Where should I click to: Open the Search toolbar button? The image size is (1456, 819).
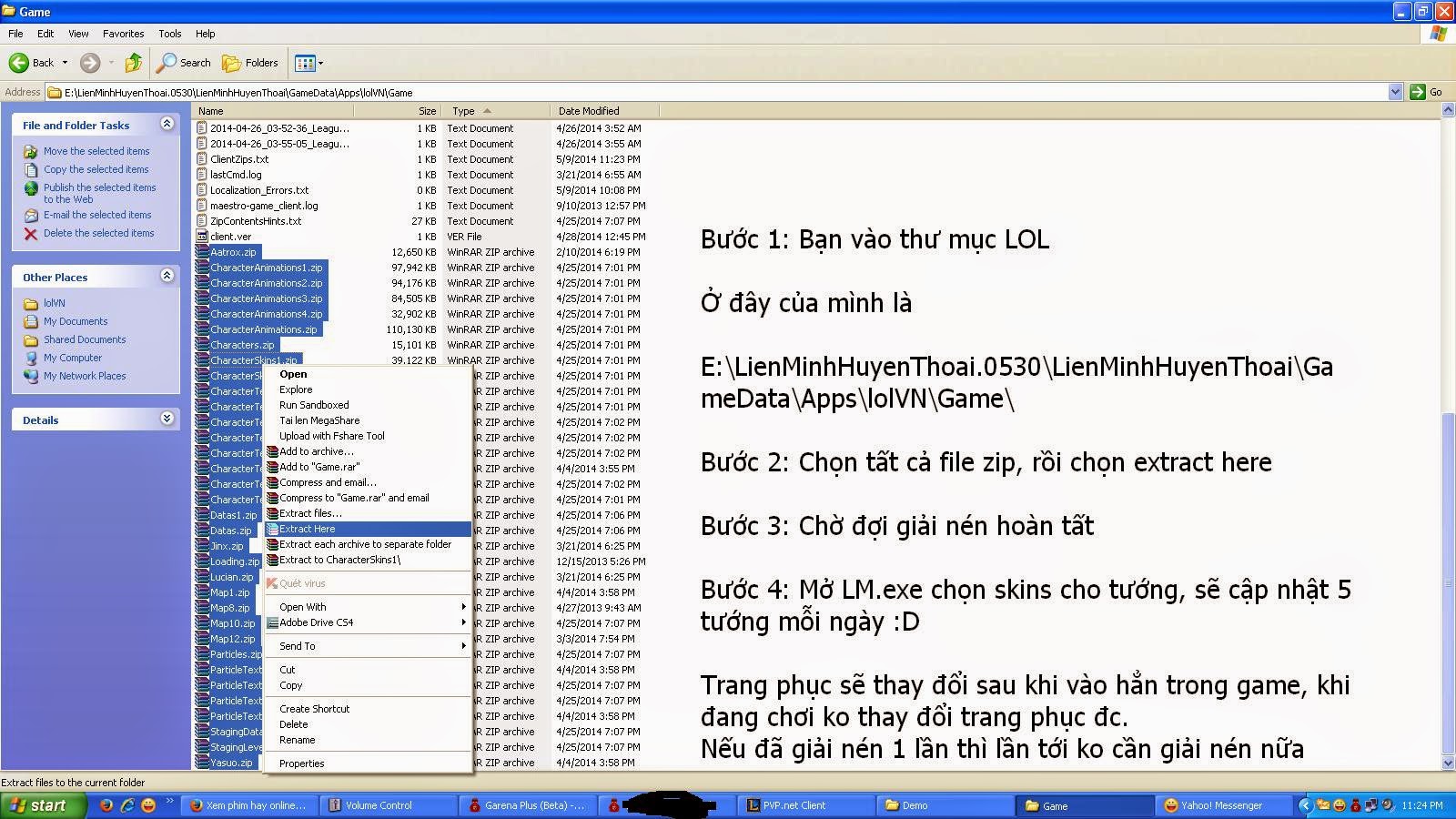pos(184,63)
